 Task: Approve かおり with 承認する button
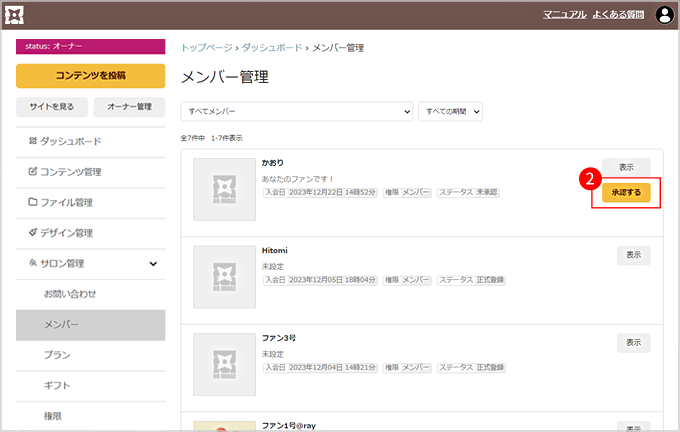tap(625, 193)
